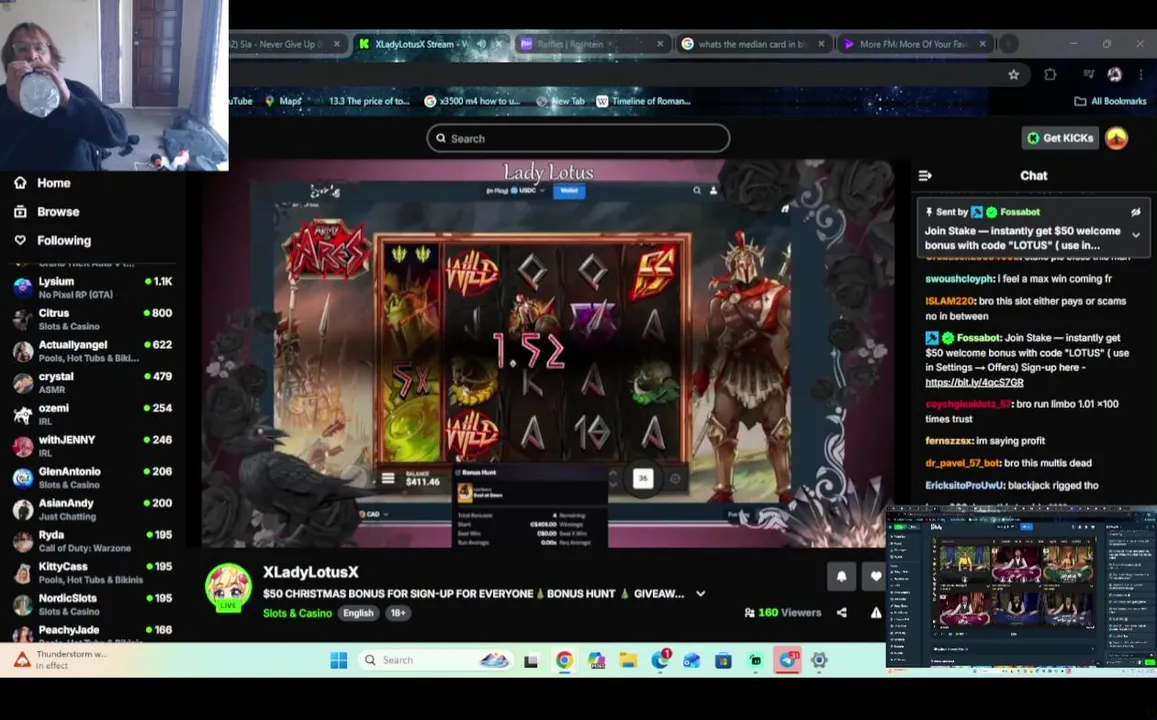Focus the Kick search field
The width and height of the screenshot is (1157, 720).
click(578, 138)
